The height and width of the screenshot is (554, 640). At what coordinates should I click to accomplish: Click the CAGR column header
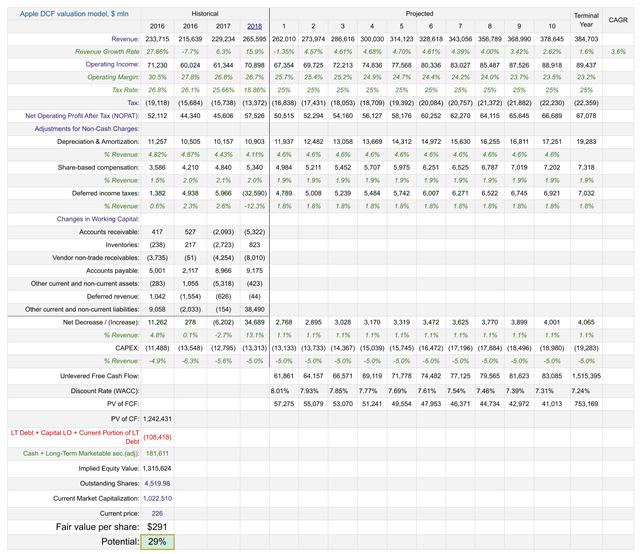pyautogui.click(x=618, y=20)
